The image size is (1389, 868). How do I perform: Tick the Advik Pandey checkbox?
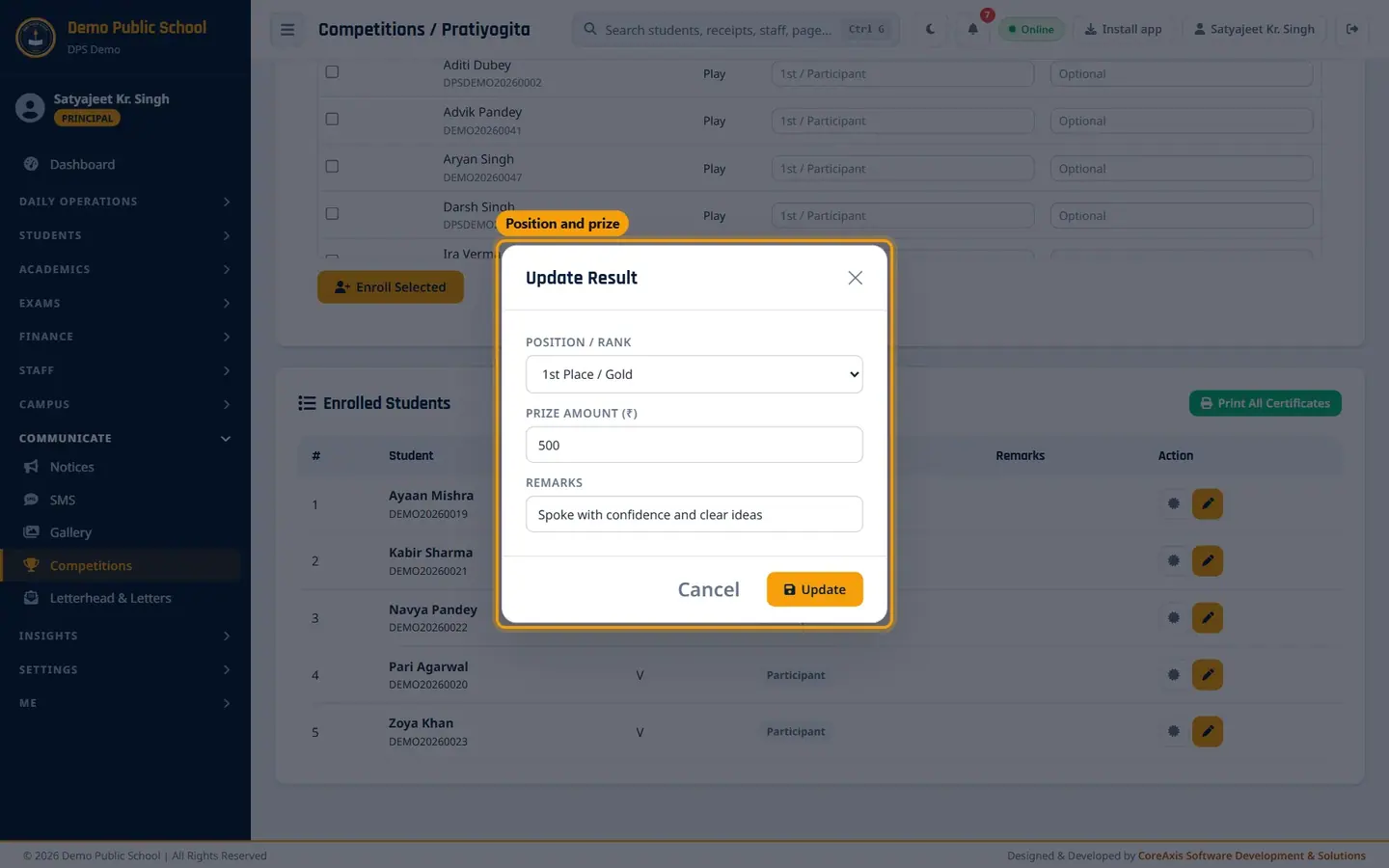pyautogui.click(x=332, y=119)
